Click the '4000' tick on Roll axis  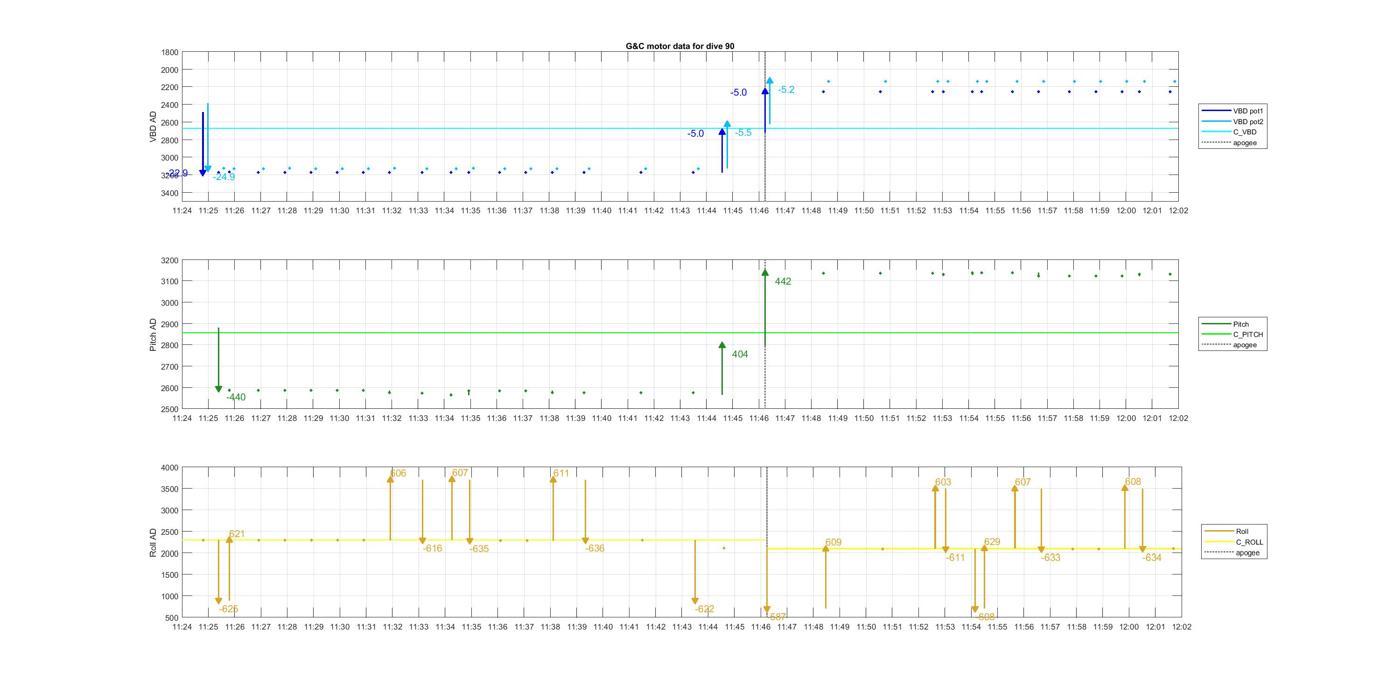coord(170,468)
